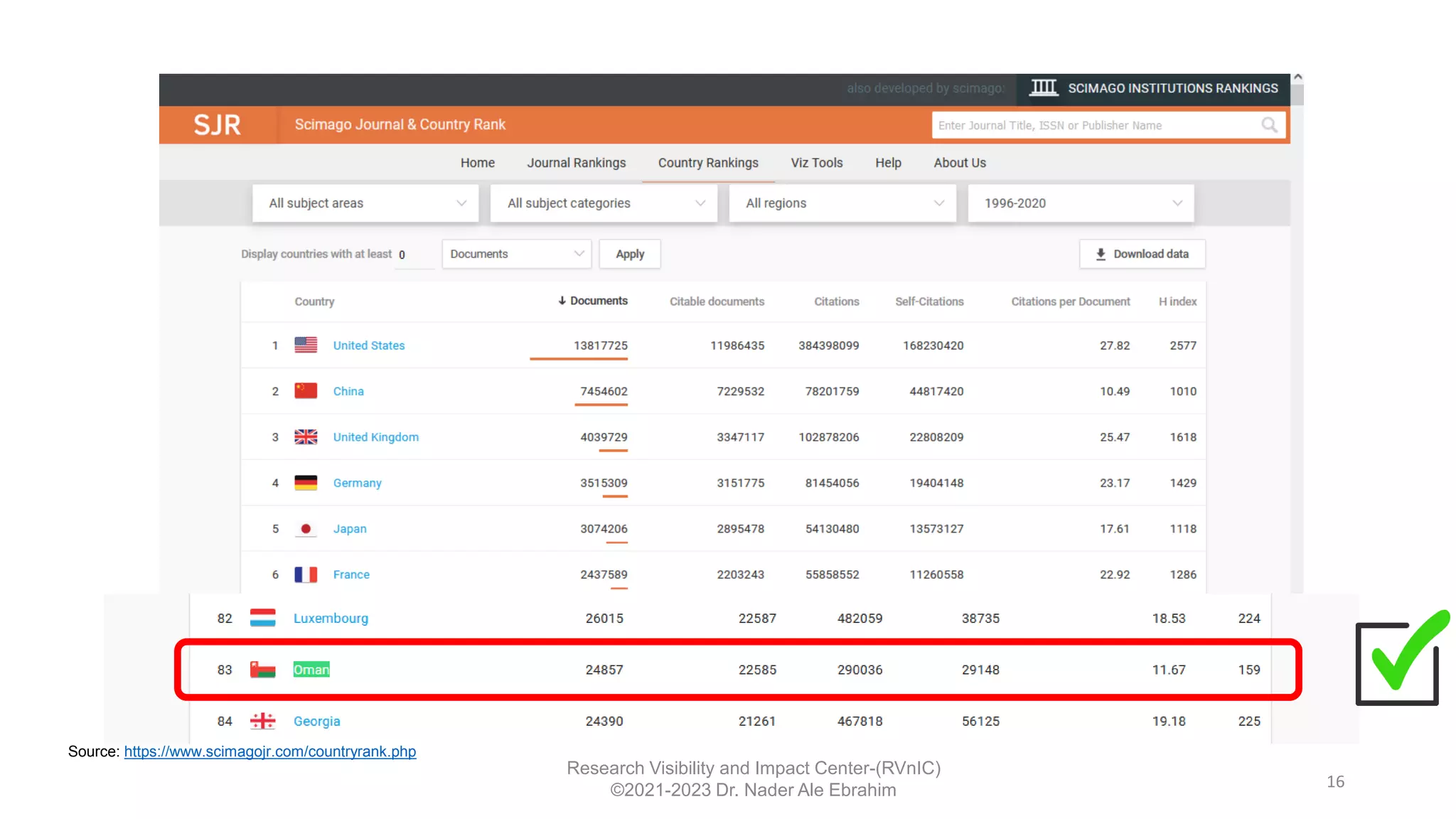The image size is (1456, 819).
Task: Select the Viz Tools menu item
Action: 817,163
